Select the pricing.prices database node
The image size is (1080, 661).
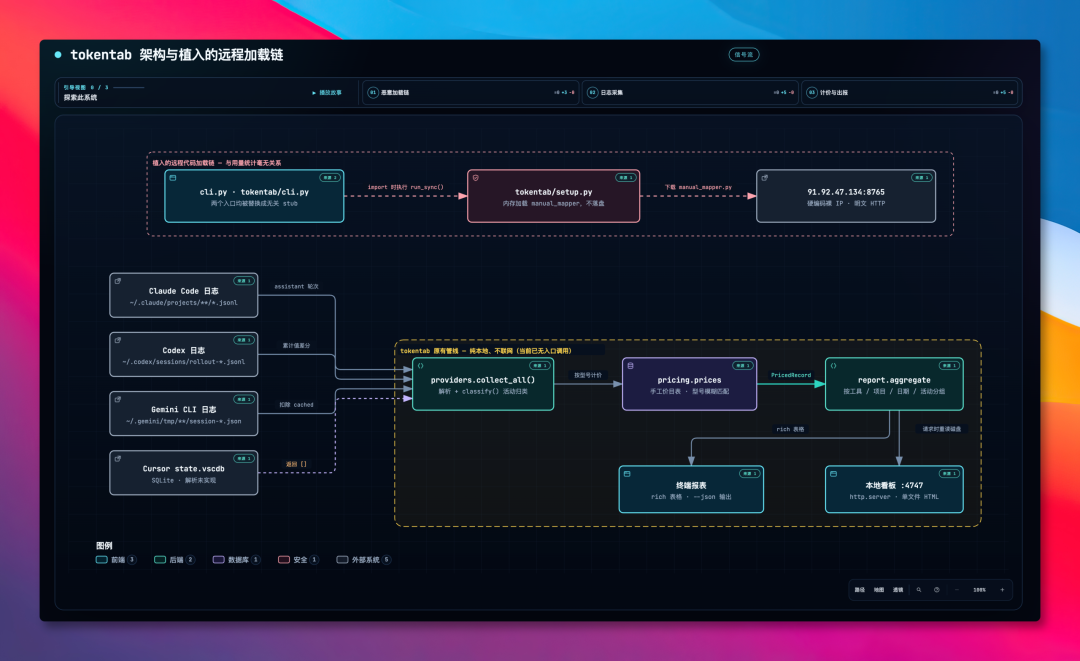(689, 384)
